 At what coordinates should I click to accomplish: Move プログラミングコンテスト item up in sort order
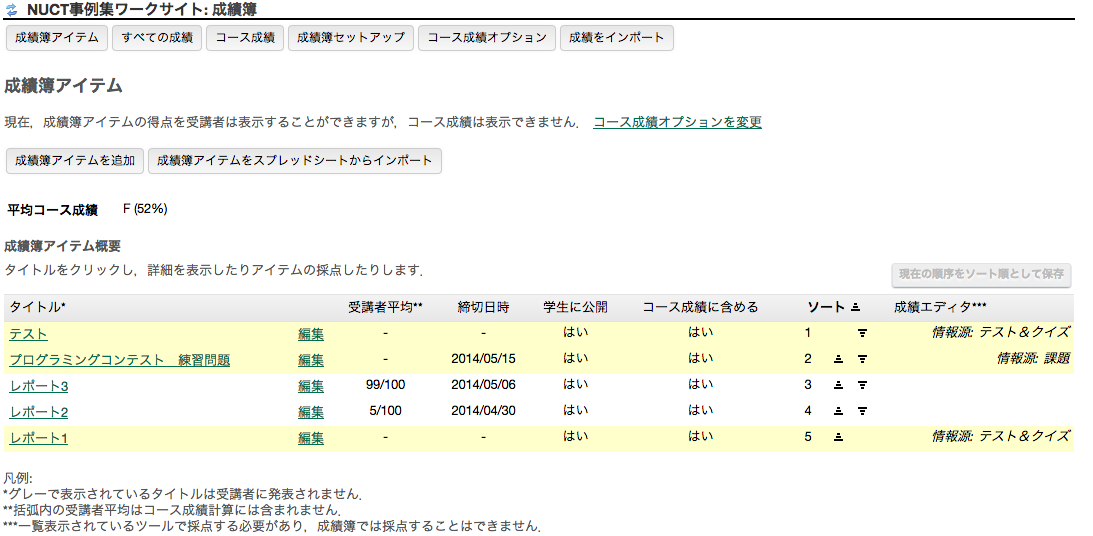tap(839, 359)
